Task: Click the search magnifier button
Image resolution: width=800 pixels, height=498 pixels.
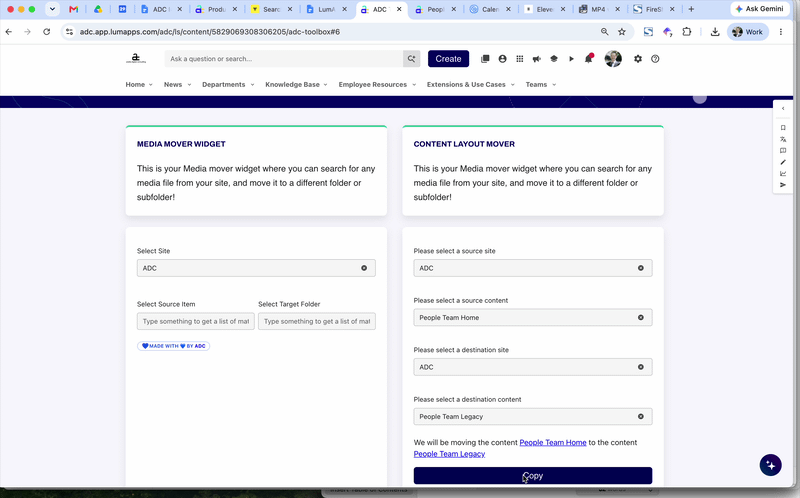Action: pyautogui.click(x=411, y=59)
